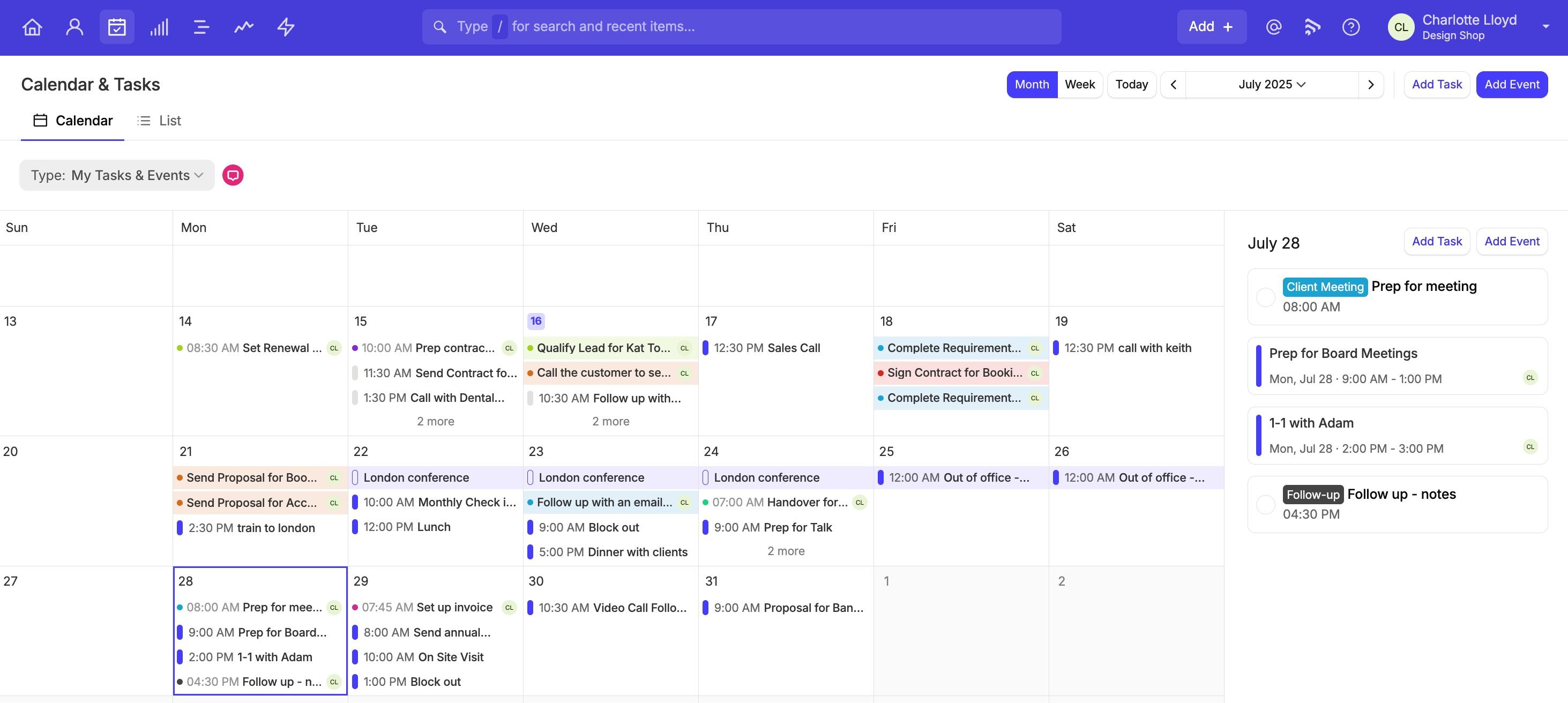The height and width of the screenshot is (703, 1568).
Task: Click the dark Follow-up tag label
Action: pos(1313,494)
